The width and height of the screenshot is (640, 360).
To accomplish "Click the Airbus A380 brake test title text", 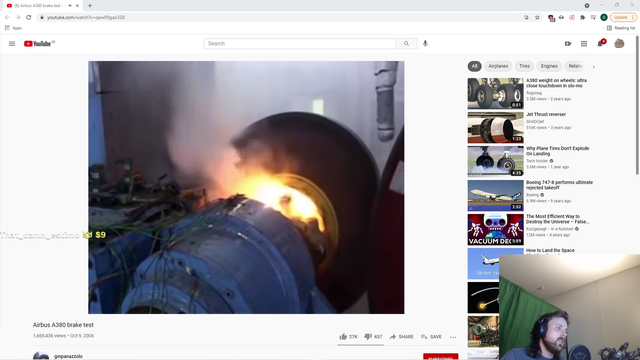I will pos(63,325).
